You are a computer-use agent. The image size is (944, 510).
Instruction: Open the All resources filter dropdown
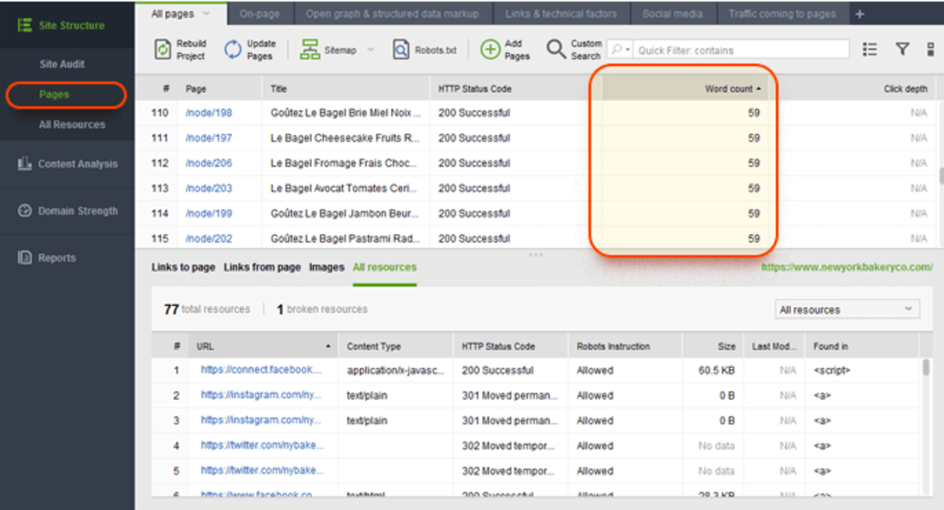847,310
